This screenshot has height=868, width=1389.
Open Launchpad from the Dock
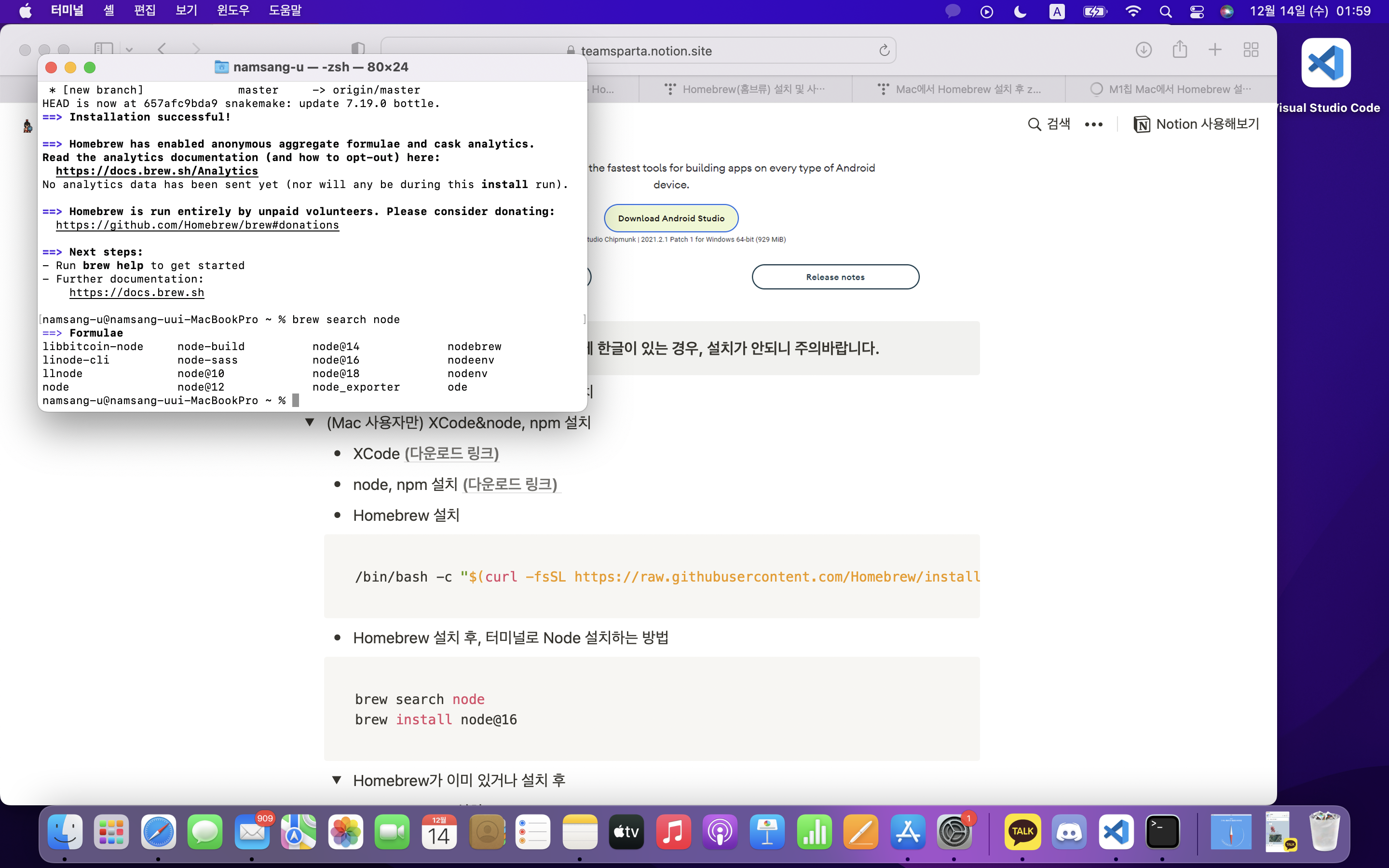click(x=111, y=831)
